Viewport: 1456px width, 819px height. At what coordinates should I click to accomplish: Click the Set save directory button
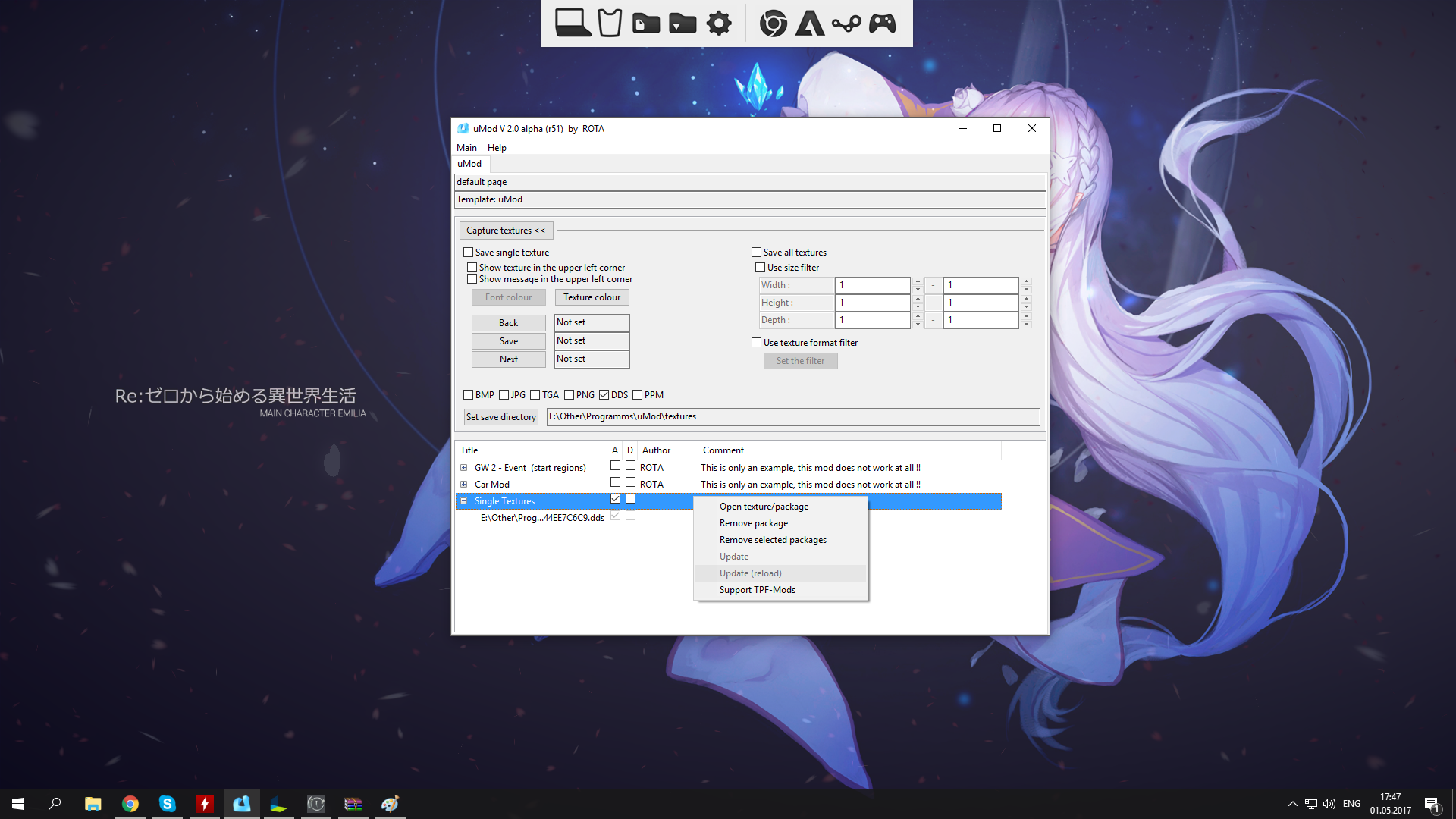coord(500,417)
